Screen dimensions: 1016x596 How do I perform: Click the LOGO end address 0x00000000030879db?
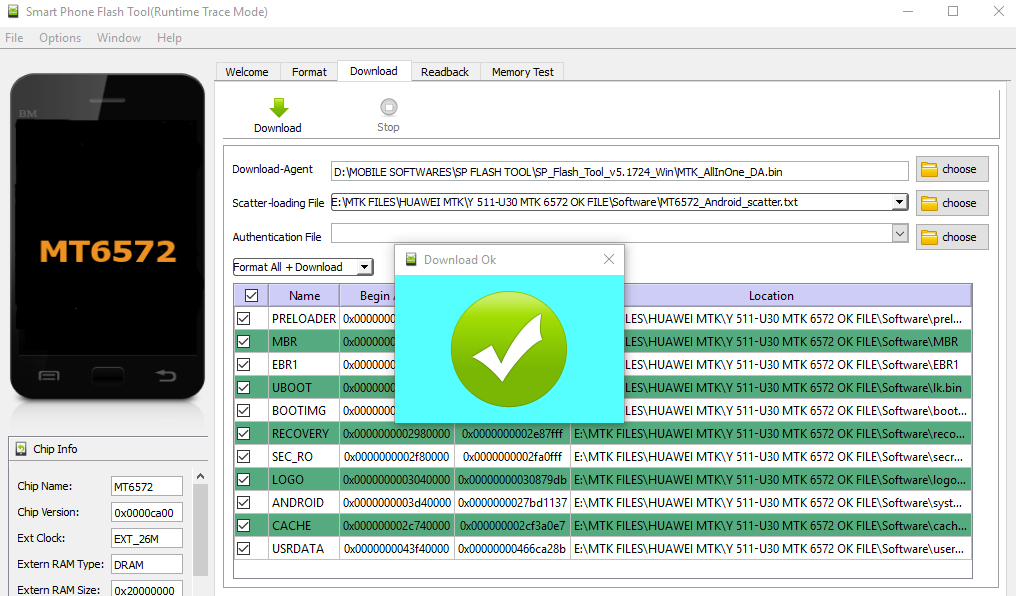pos(512,480)
